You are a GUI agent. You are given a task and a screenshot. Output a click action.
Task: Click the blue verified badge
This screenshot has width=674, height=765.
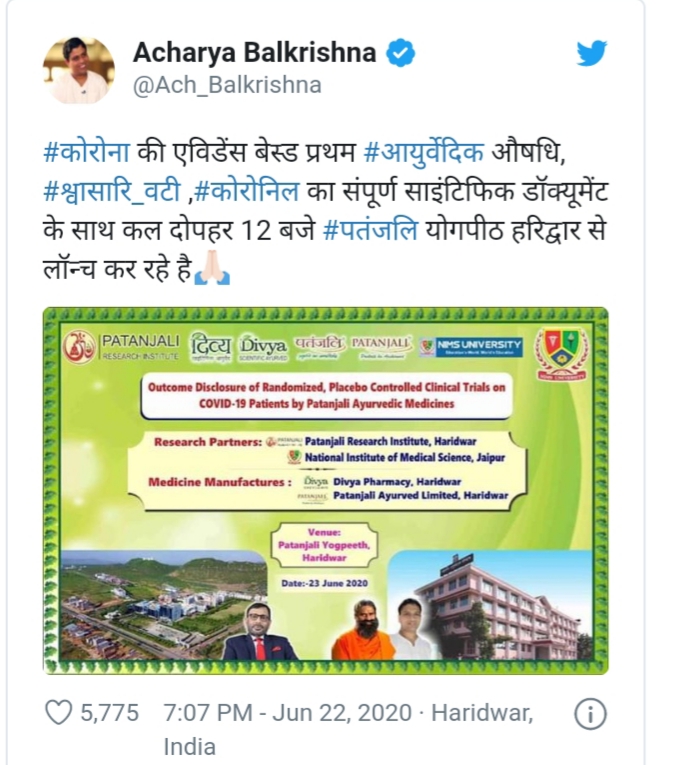401,53
